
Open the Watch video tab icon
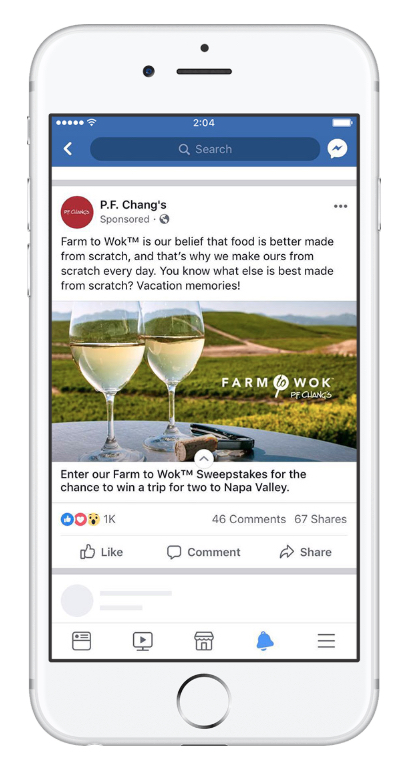click(143, 641)
